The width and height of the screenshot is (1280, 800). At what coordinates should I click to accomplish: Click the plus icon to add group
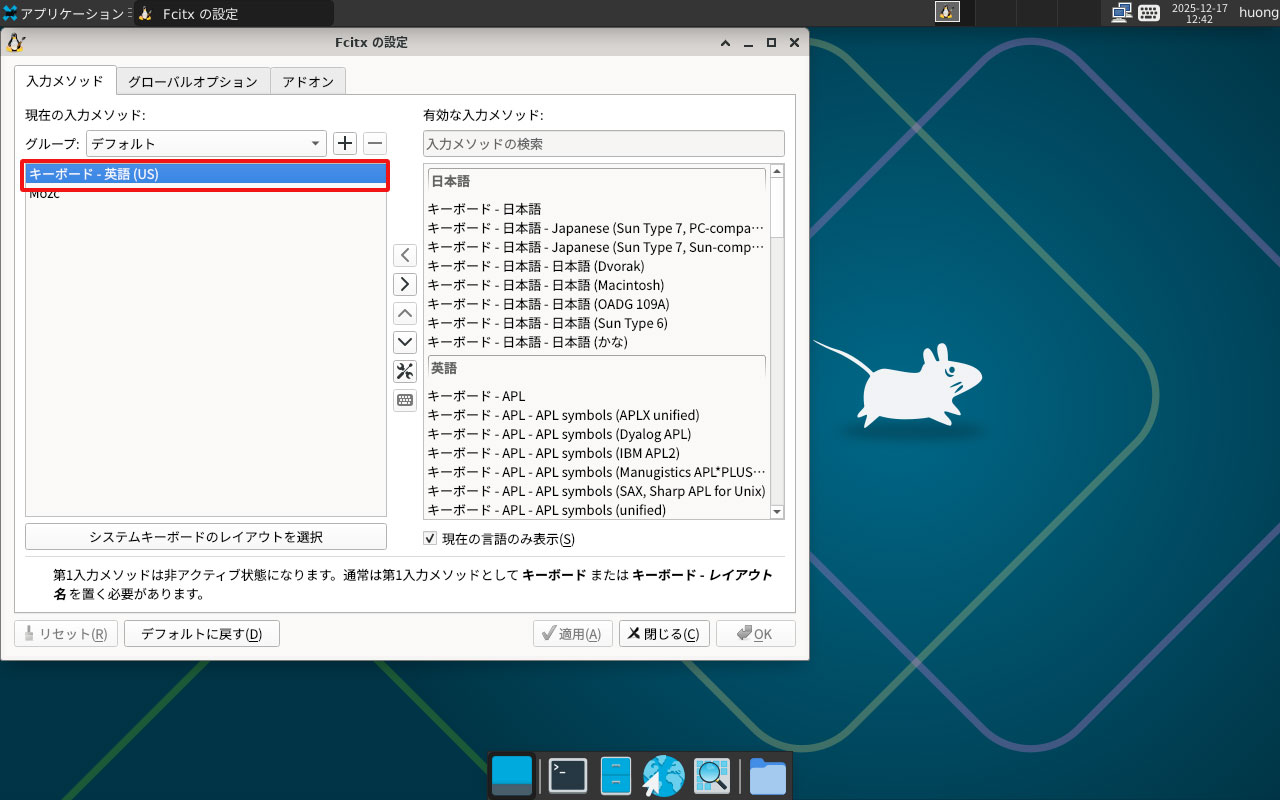(x=345, y=143)
